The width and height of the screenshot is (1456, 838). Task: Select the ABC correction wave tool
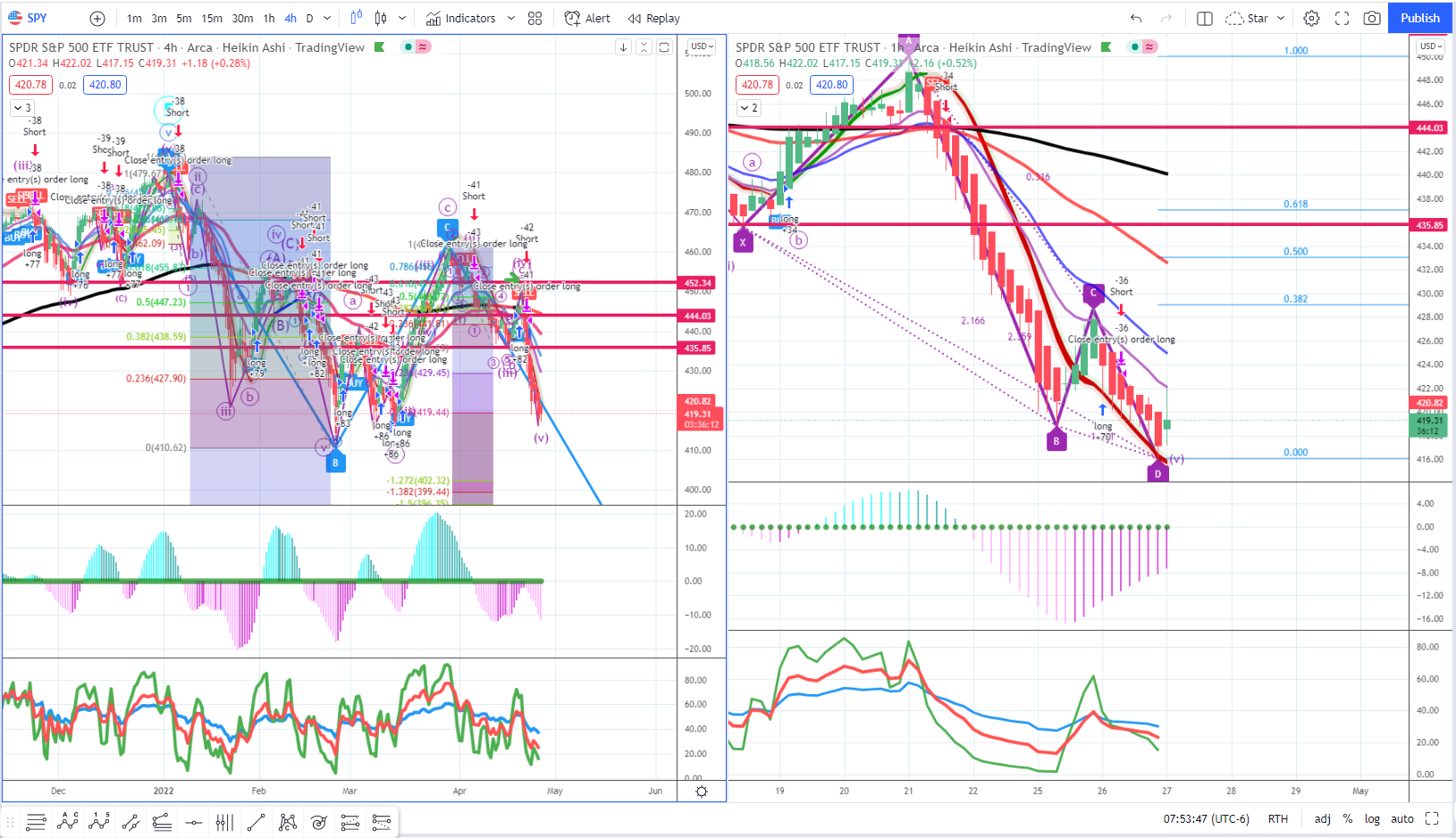tap(68, 822)
